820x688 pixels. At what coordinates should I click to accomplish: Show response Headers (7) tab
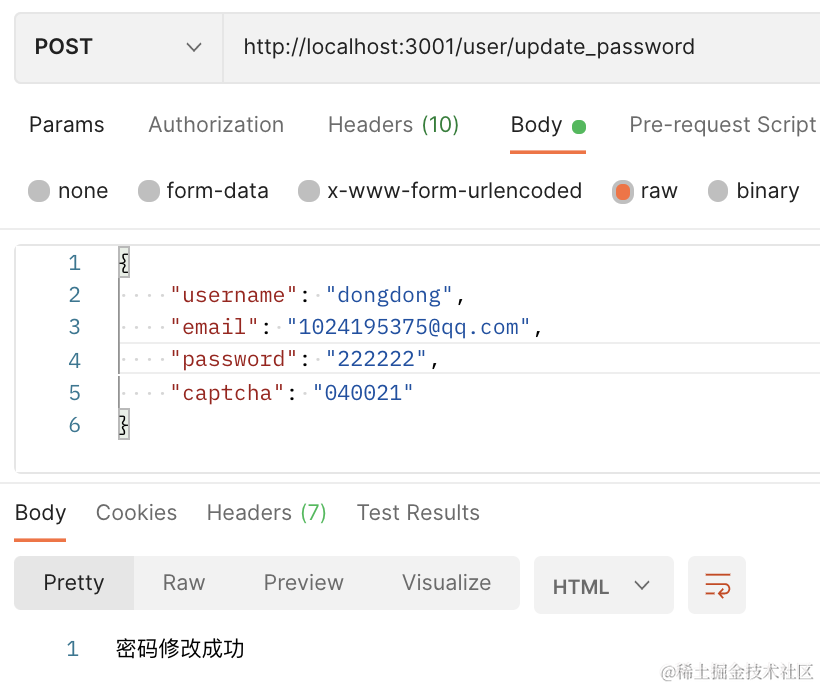pos(266,513)
